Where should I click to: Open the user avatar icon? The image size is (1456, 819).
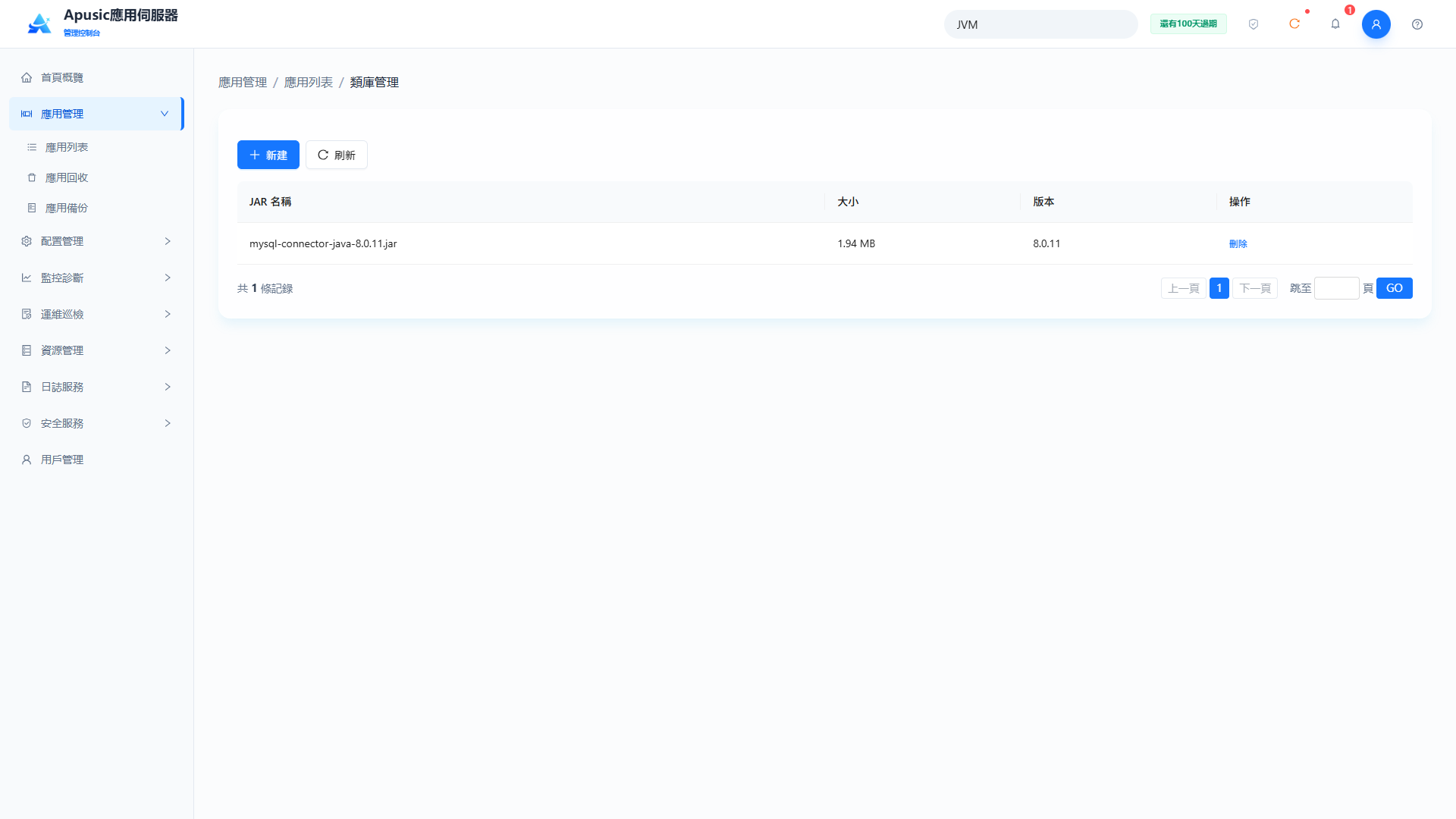coord(1376,24)
